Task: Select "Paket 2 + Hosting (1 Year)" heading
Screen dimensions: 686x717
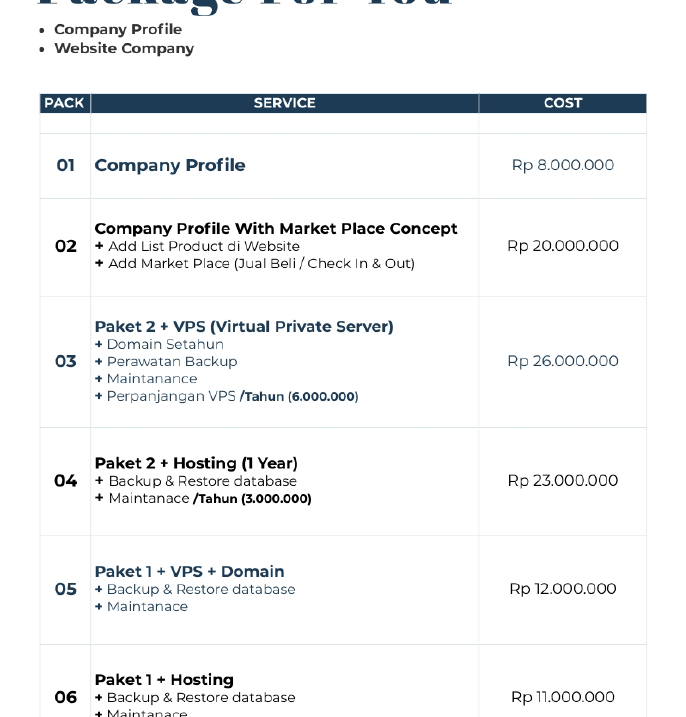Action: tap(196, 463)
